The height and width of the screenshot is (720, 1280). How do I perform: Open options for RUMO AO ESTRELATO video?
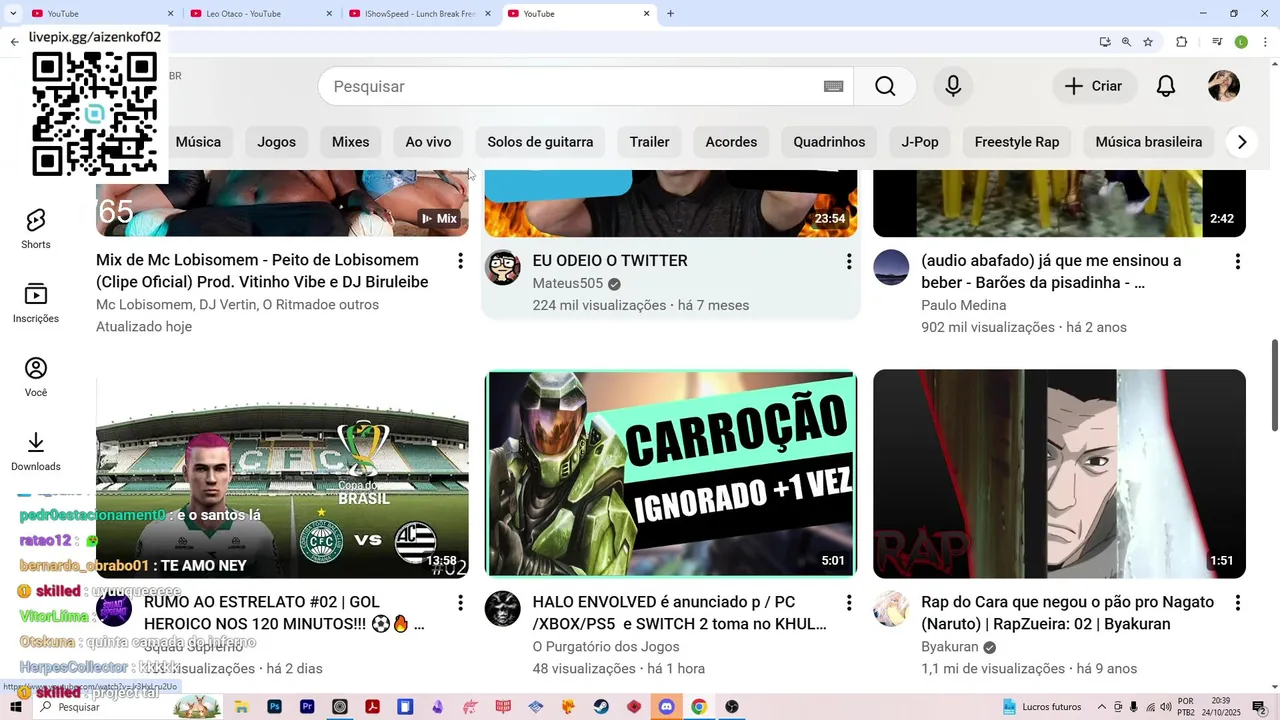click(460, 603)
